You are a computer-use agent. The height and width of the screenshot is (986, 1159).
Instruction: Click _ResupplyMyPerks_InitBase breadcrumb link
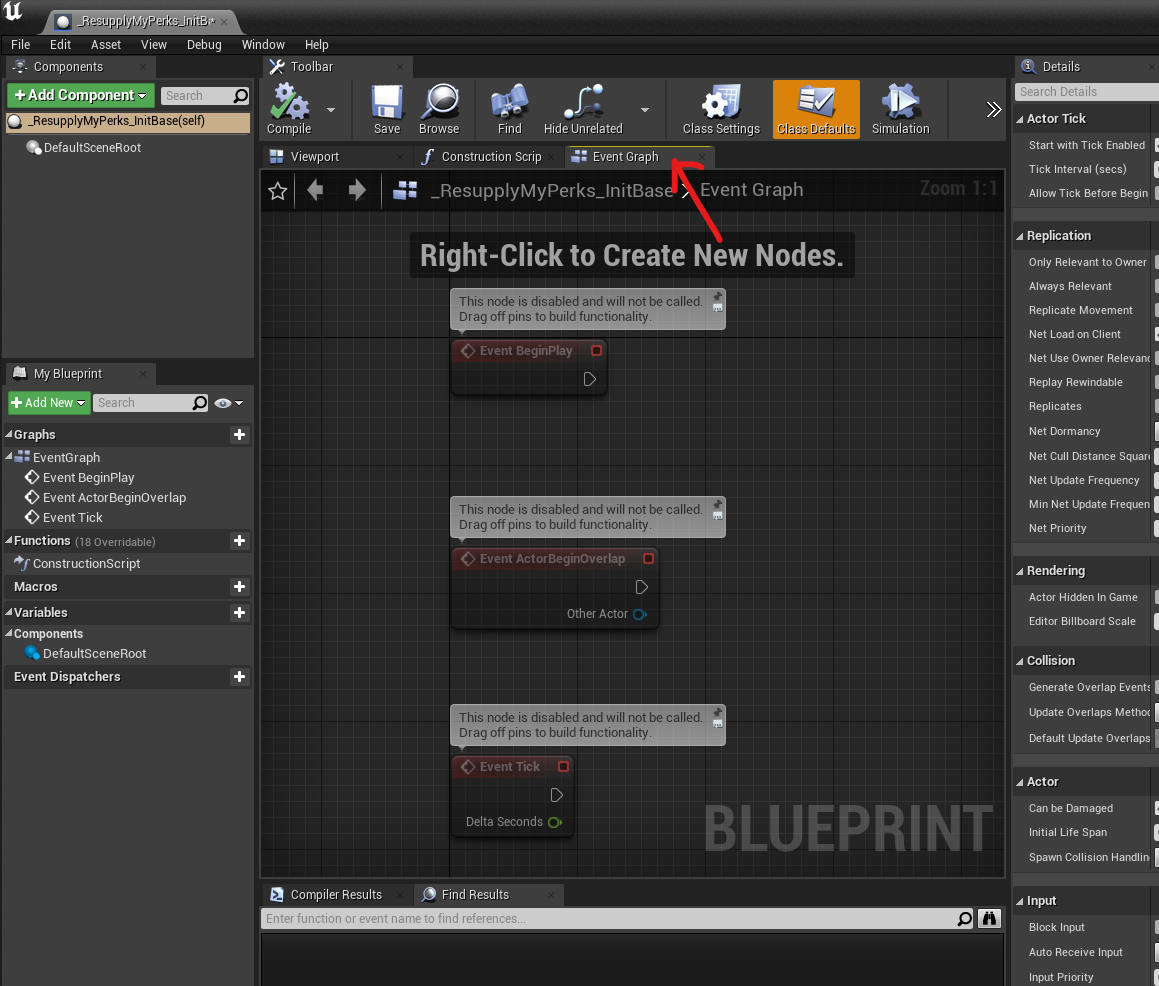pyautogui.click(x=553, y=191)
